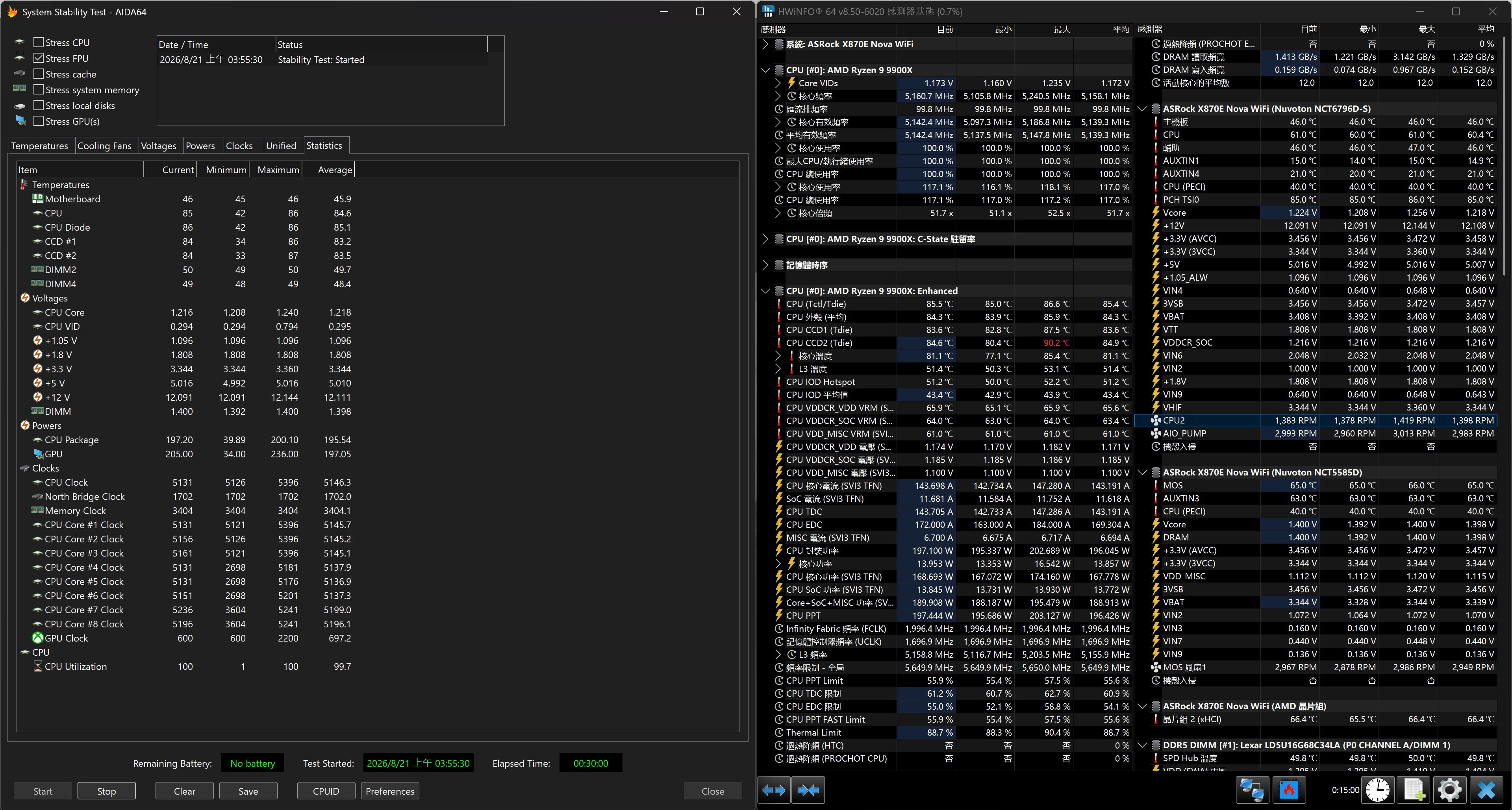The image size is (1512, 810).
Task: Select 'CPU CCD2 (Tdie)' row in HWiNFO
Action: click(945, 343)
